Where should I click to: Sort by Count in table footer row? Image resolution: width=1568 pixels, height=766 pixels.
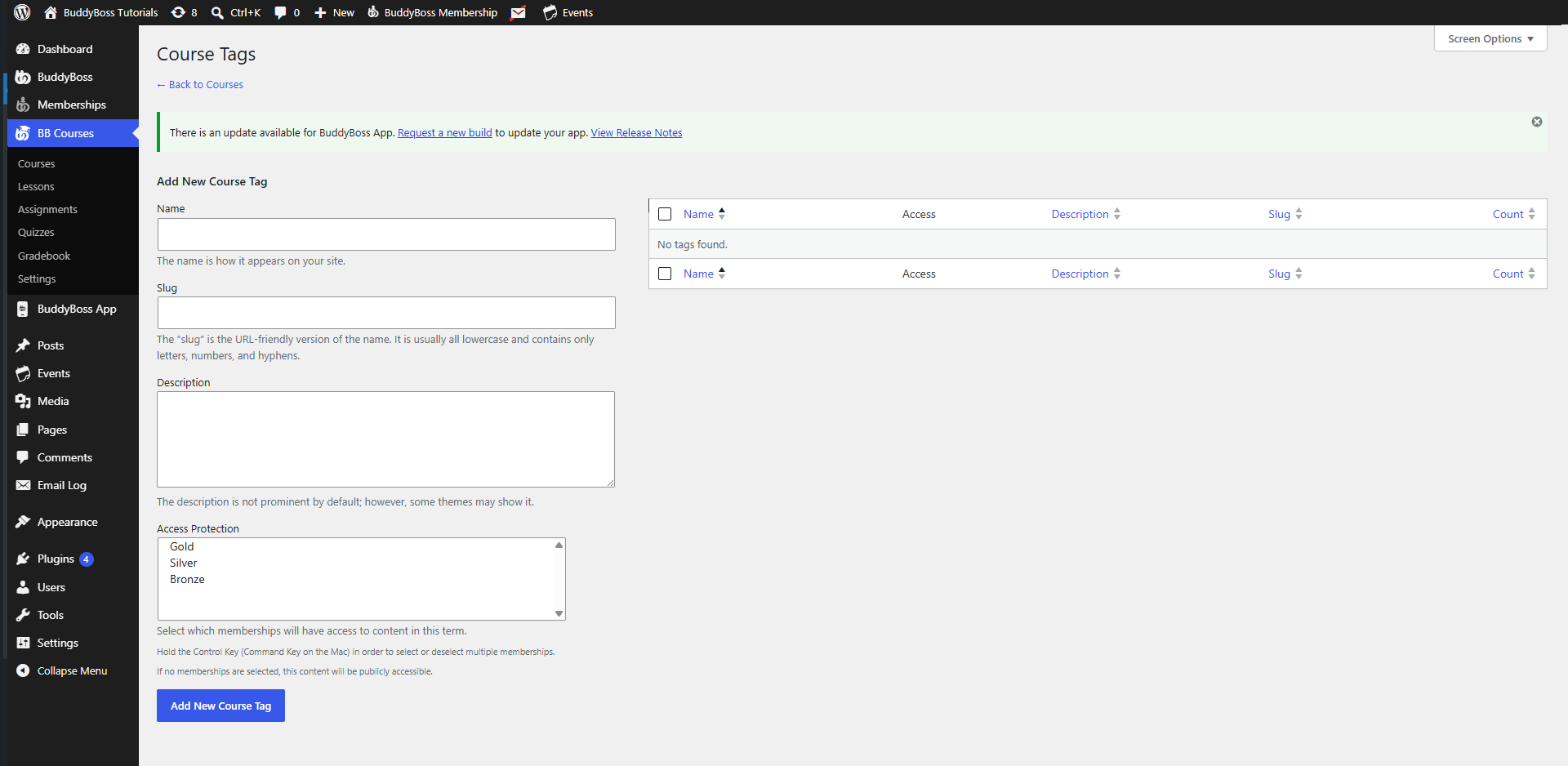pyautogui.click(x=1513, y=274)
